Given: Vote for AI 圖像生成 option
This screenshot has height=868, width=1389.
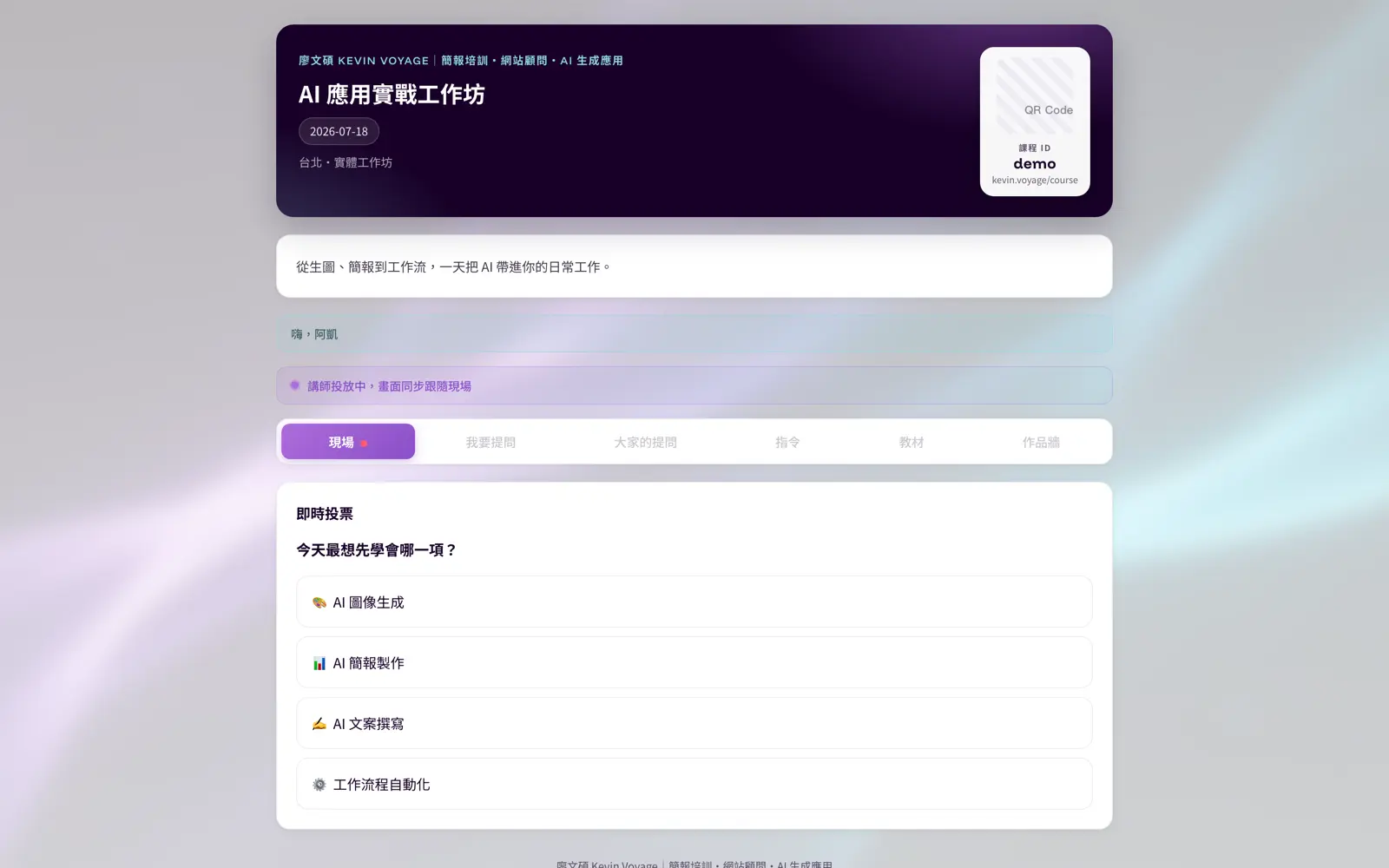Looking at the screenshot, I should tap(694, 602).
